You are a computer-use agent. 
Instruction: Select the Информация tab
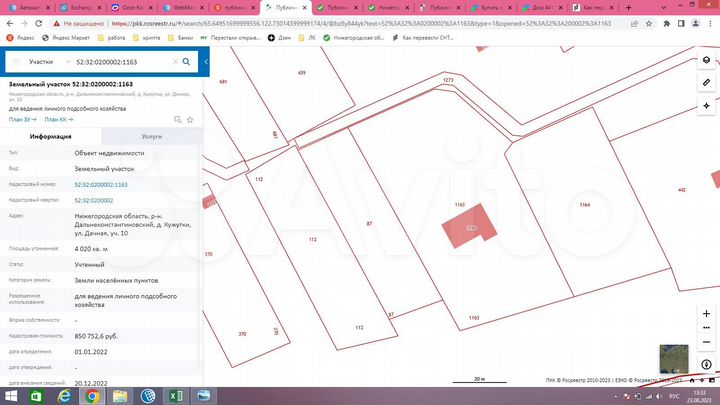click(50, 135)
